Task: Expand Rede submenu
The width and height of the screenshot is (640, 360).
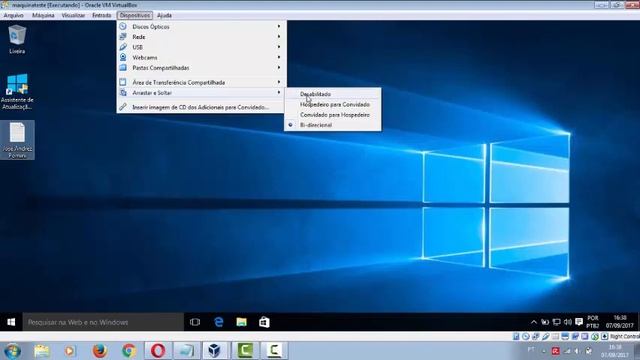Action: [202, 37]
